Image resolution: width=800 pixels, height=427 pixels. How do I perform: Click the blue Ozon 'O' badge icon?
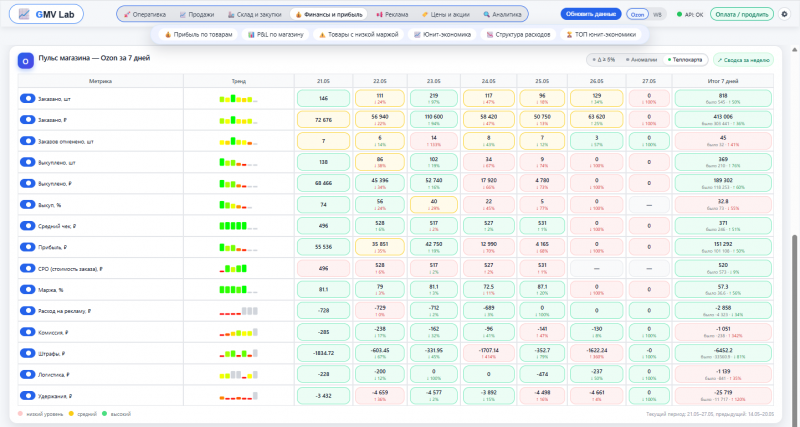point(26,61)
